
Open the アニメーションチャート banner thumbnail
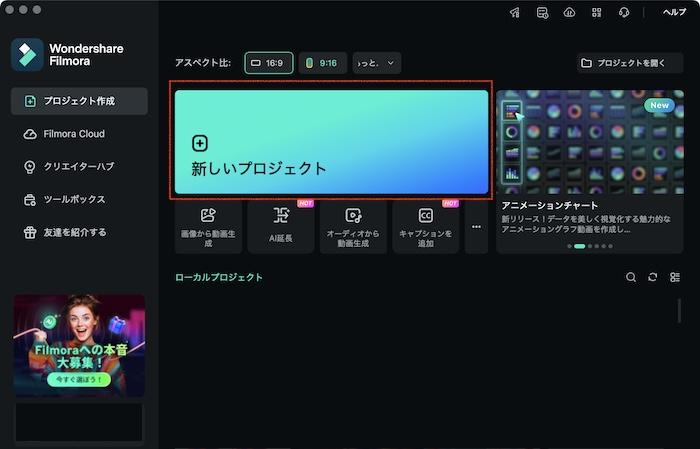coord(590,142)
